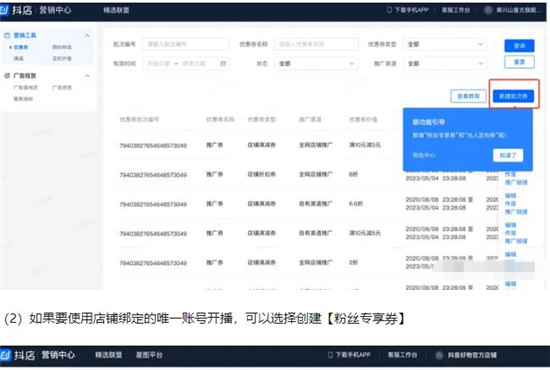Click the 优惠券批次编号 column header
Screen dimensions: 550x370
pyautogui.click(x=139, y=119)
